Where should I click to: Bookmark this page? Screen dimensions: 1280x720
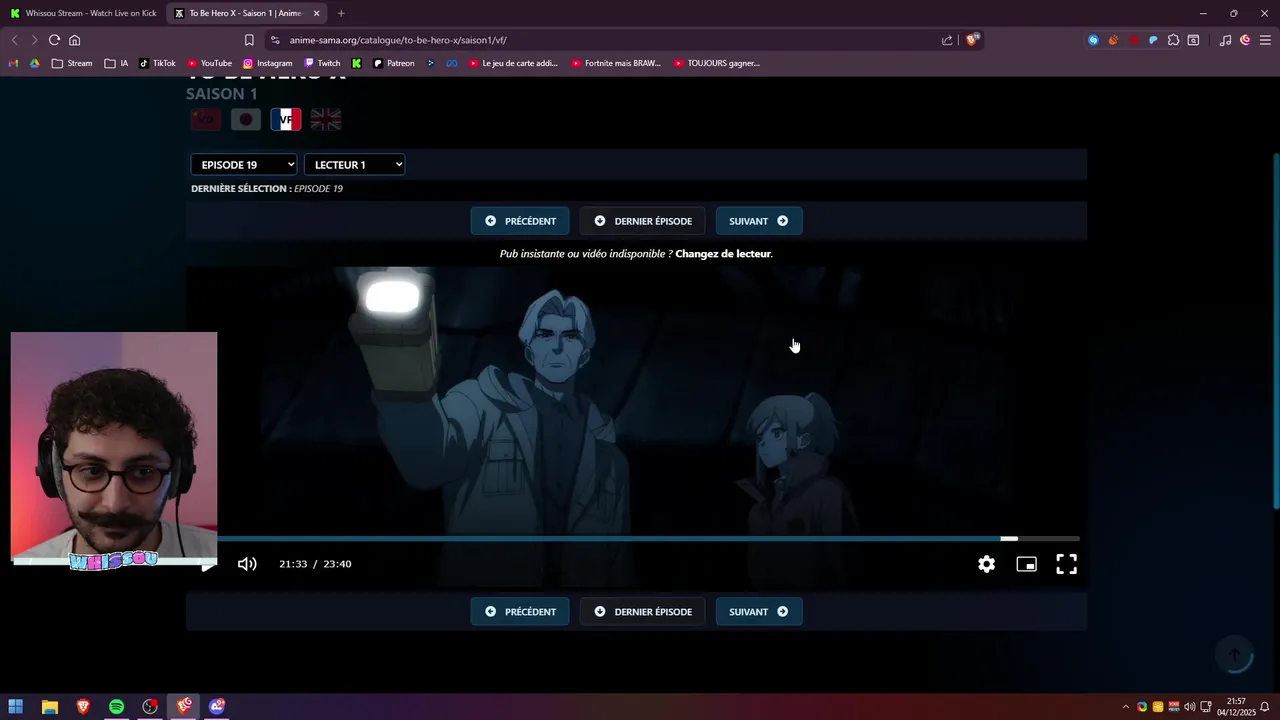coord(249,40)
